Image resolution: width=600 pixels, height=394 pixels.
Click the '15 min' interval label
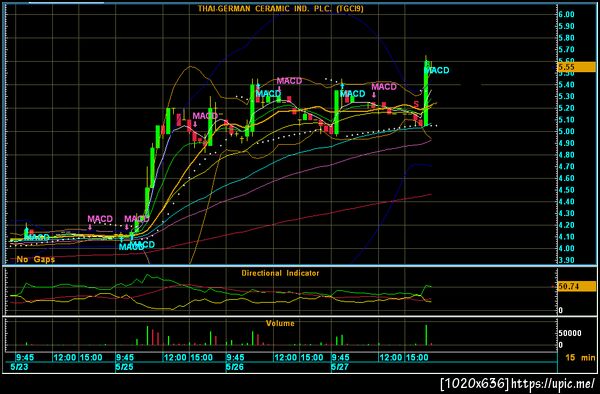580,358
